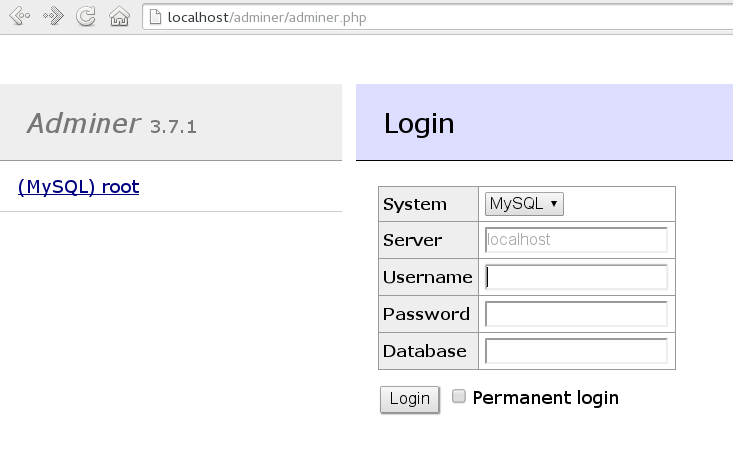Viewport: 733px width, 456px height.
Task: Click the browser back arrow icon
Action: pyautogui.click(x=20, y=16)
